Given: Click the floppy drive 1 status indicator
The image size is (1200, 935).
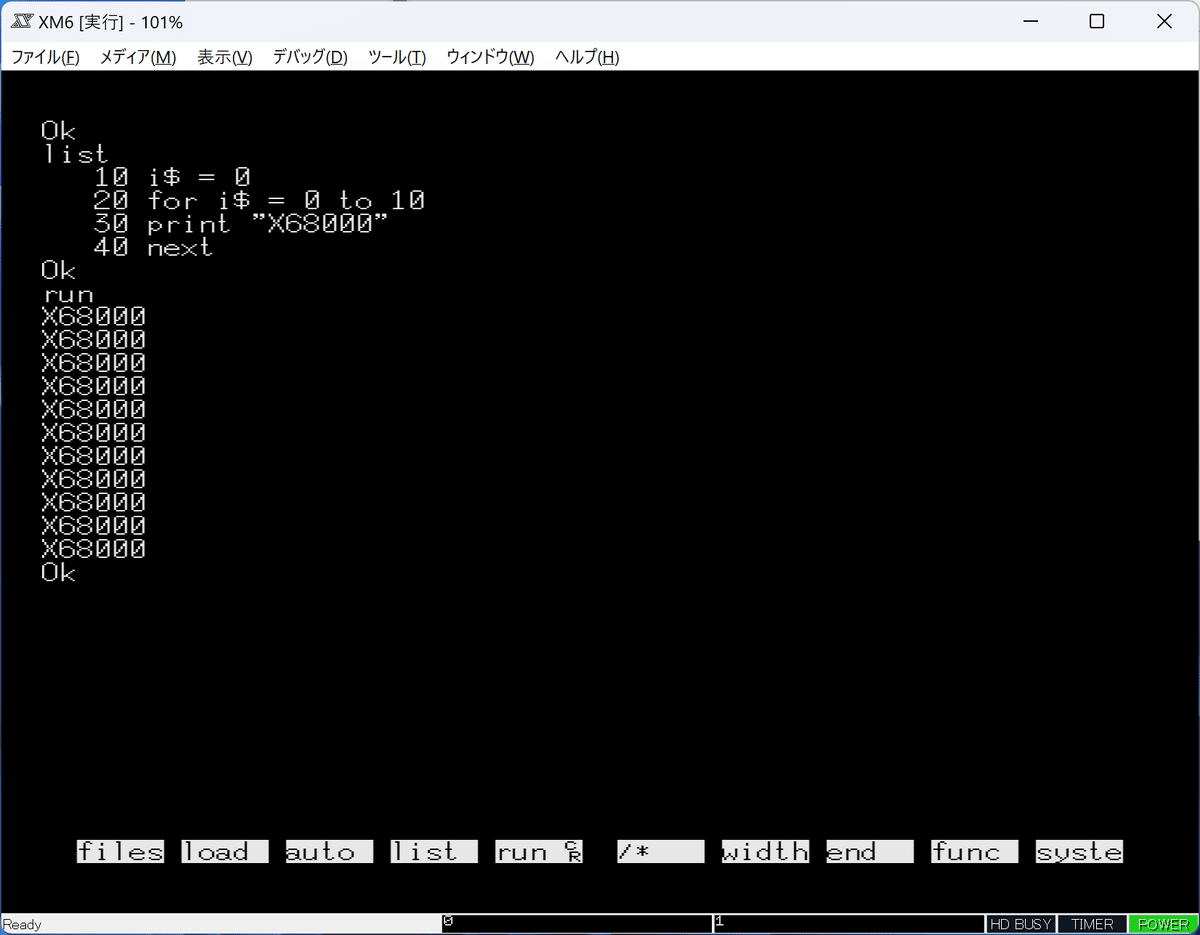Looking at the screenshot, I should [x=849, y=924].
